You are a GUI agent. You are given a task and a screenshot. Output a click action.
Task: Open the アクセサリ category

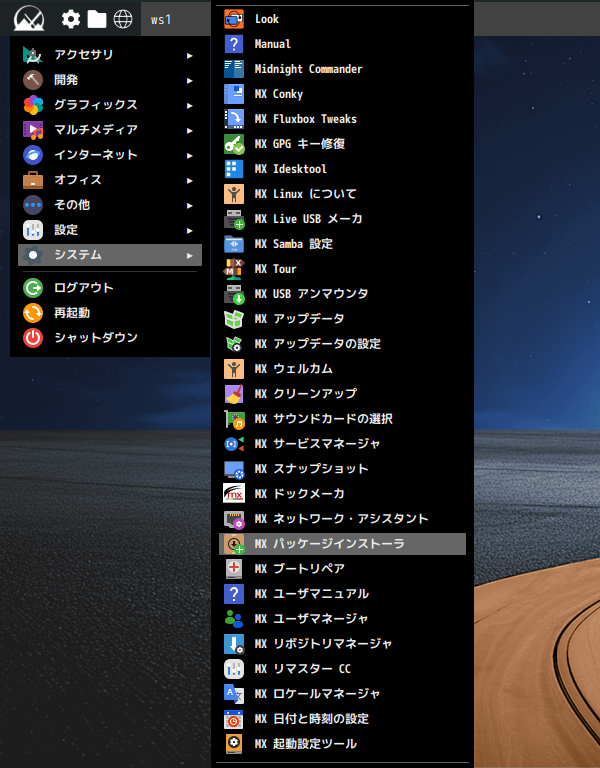pos(110,55)
